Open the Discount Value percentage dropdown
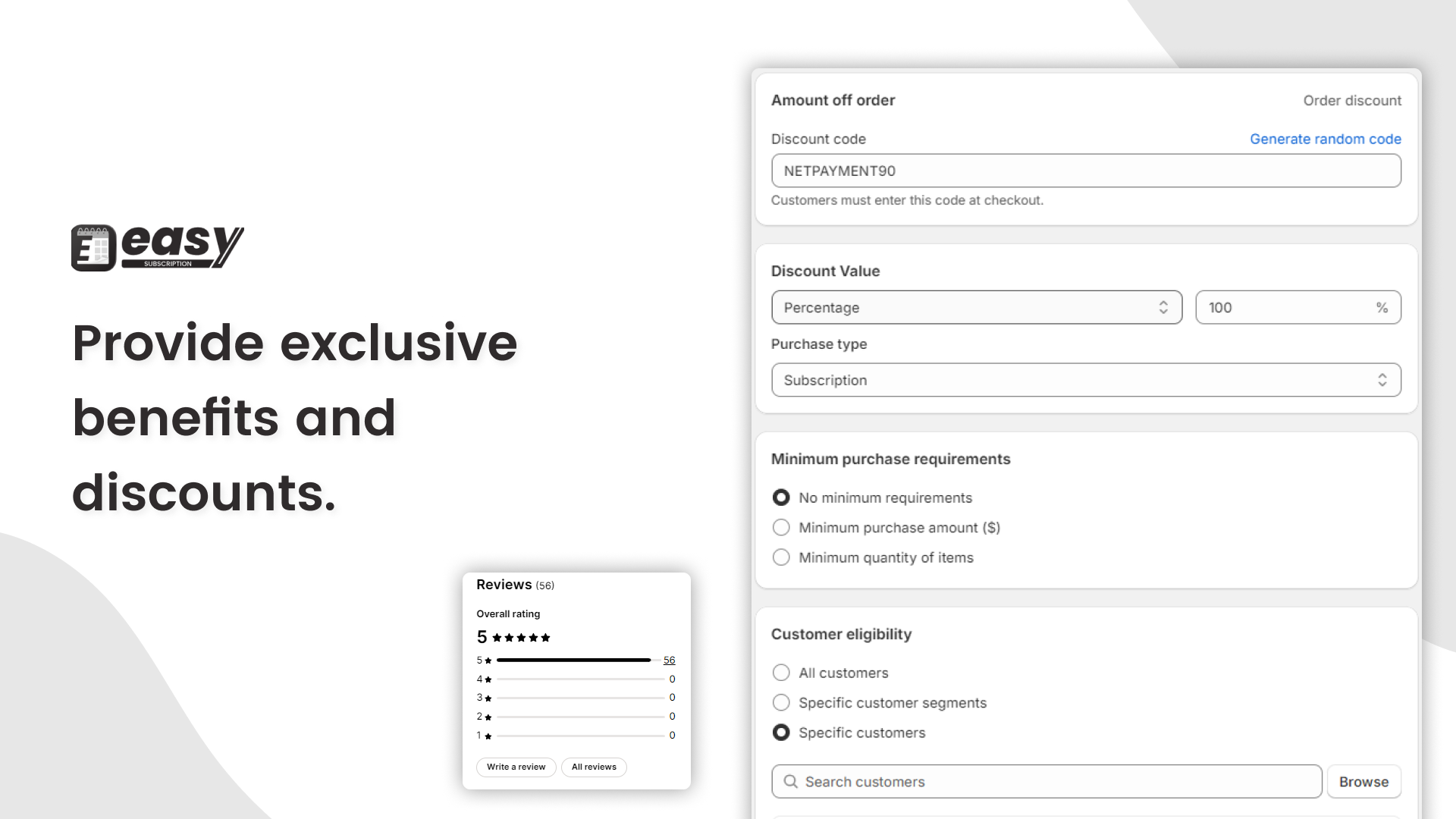 [x=975, y=307]
